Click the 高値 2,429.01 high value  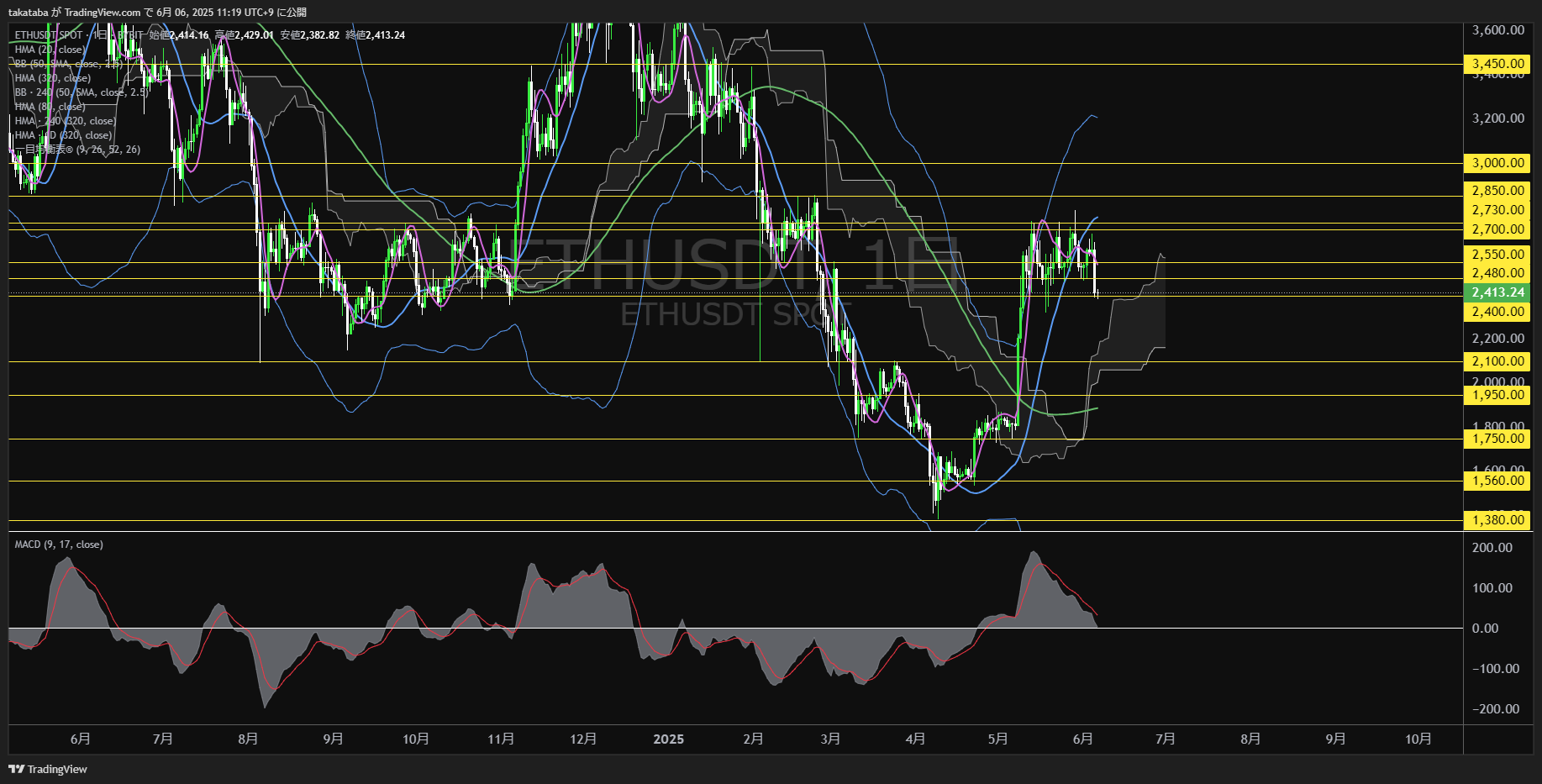244,35
